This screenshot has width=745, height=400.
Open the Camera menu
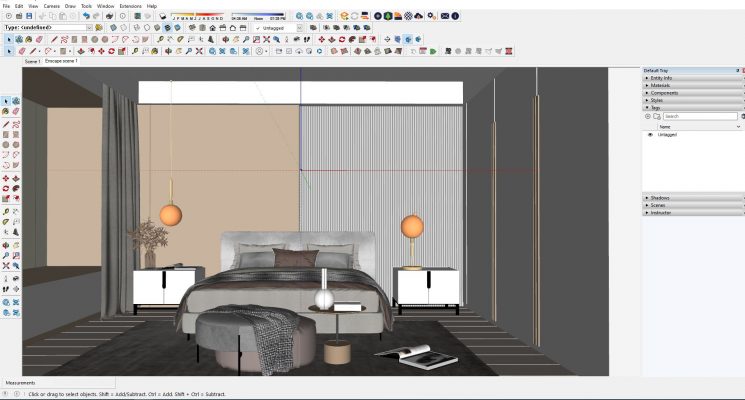pos(50,6)
